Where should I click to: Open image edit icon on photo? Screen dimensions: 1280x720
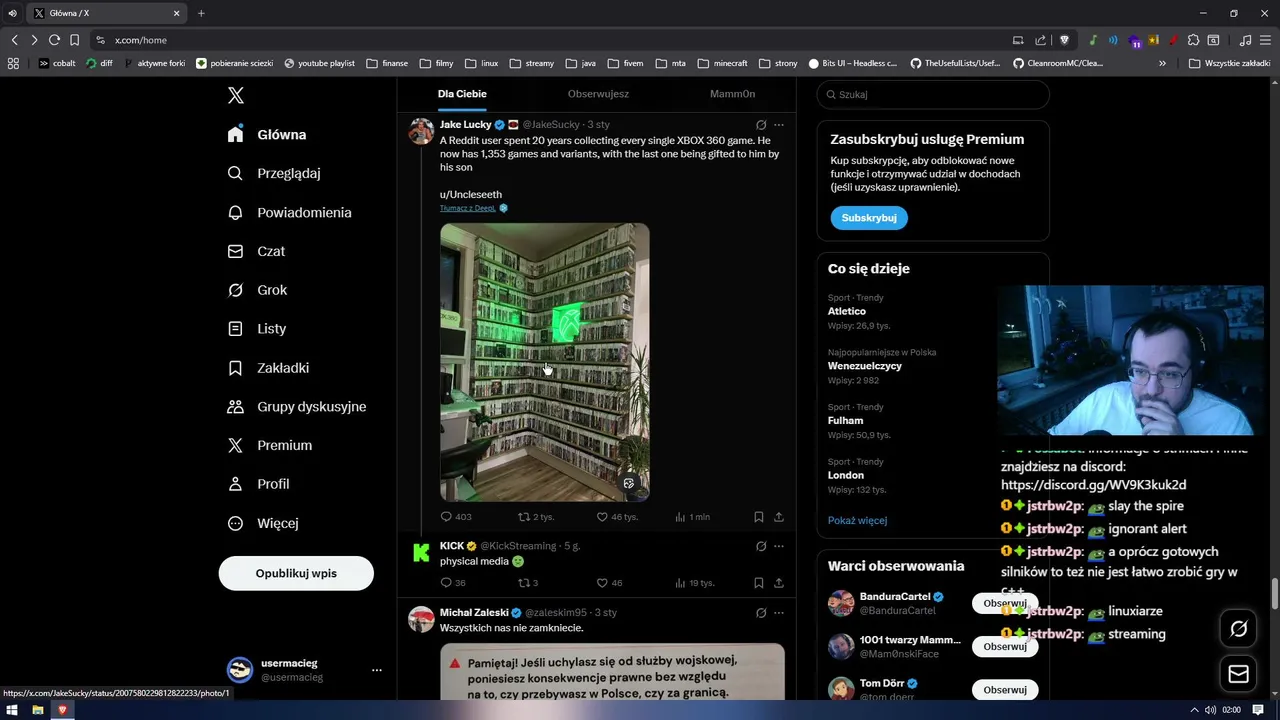pyautogui.click(x=629, y=483)
